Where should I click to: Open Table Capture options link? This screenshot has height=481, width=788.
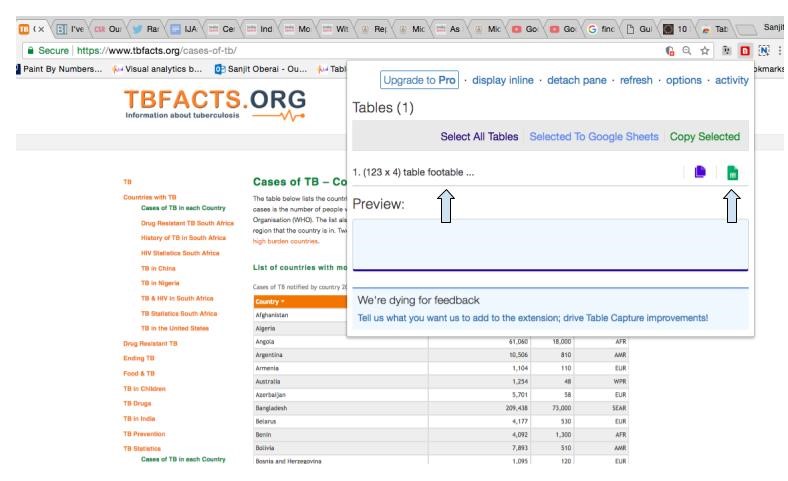pyautogui.click(x=683, y=80)
